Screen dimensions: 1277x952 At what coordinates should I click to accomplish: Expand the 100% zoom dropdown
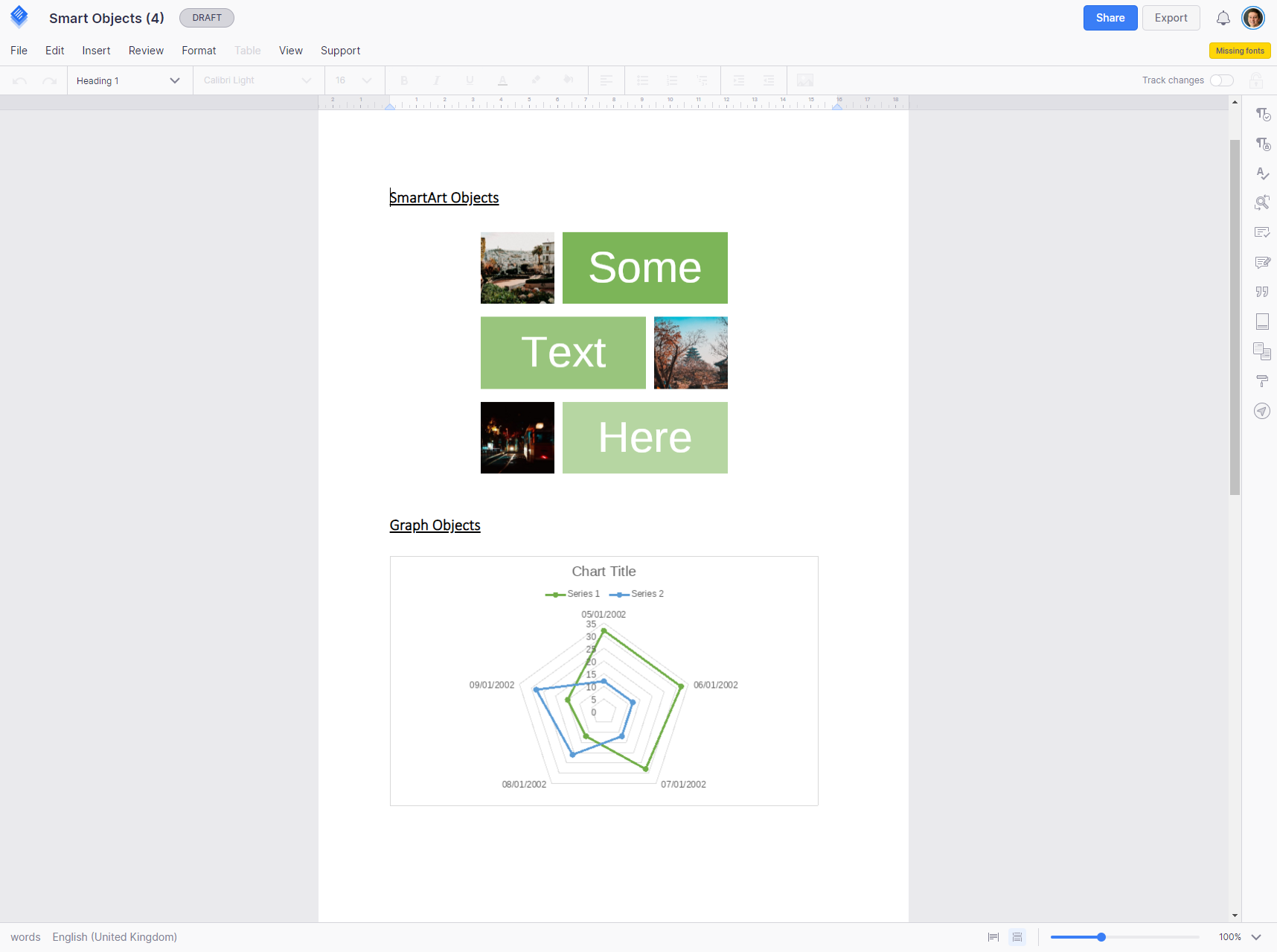pyautogui.click(x=1256, y=937)
